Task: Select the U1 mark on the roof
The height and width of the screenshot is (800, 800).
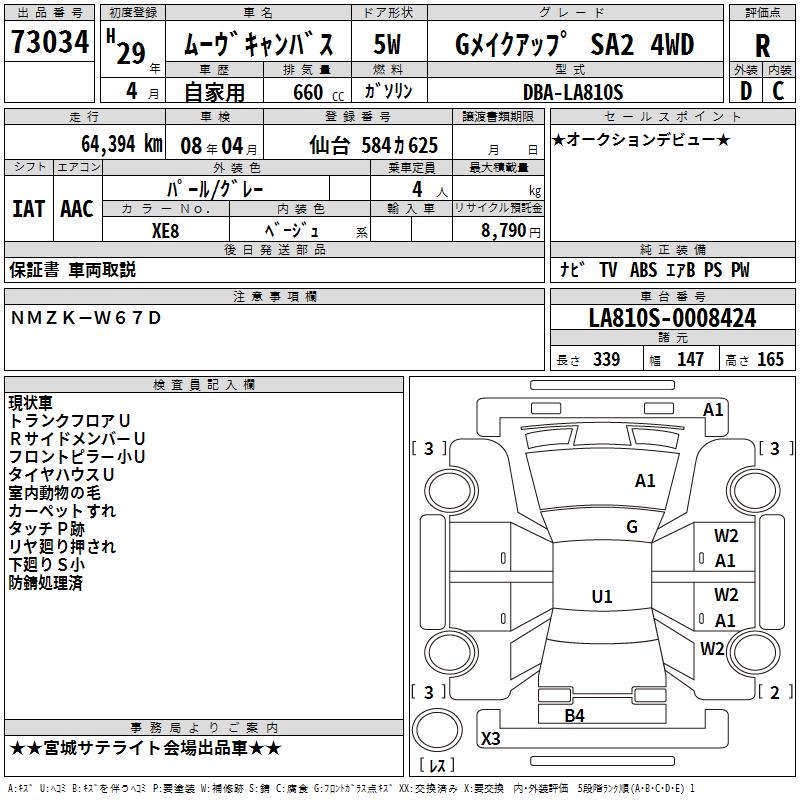Action: pos(602,596)
